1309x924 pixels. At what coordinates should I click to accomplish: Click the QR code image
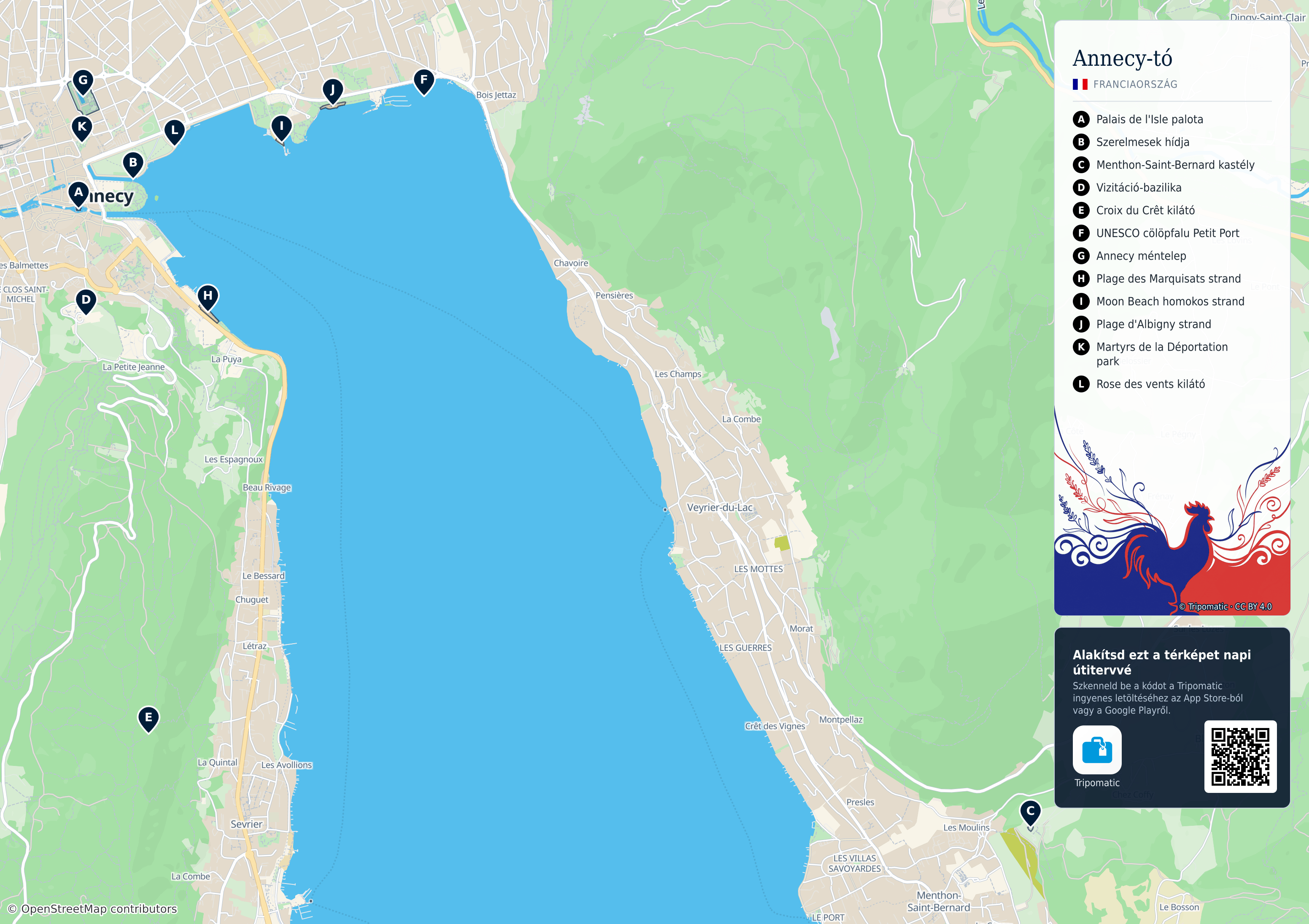1240,756
